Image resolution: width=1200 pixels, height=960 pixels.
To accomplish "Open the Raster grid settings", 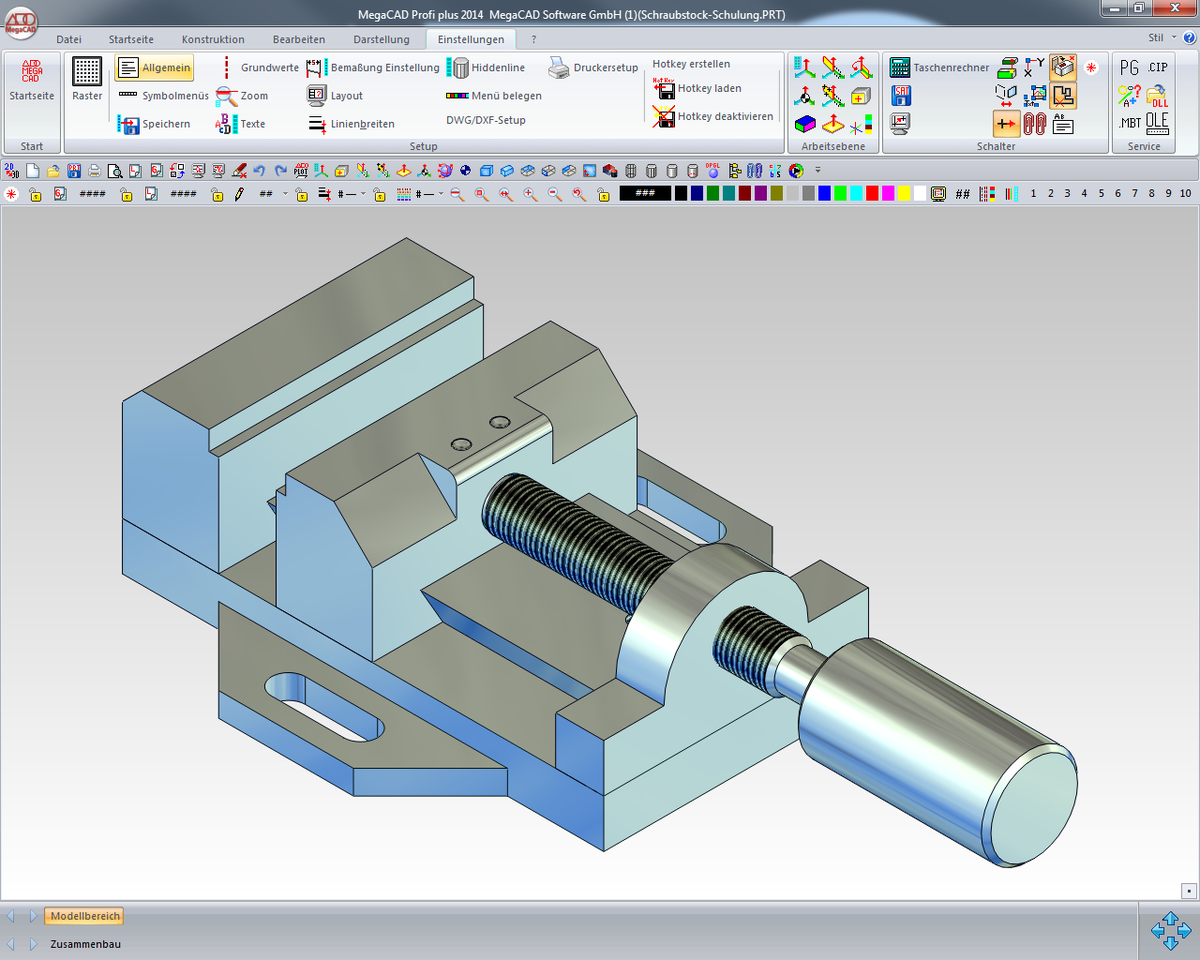I will [x=87, y=79].
